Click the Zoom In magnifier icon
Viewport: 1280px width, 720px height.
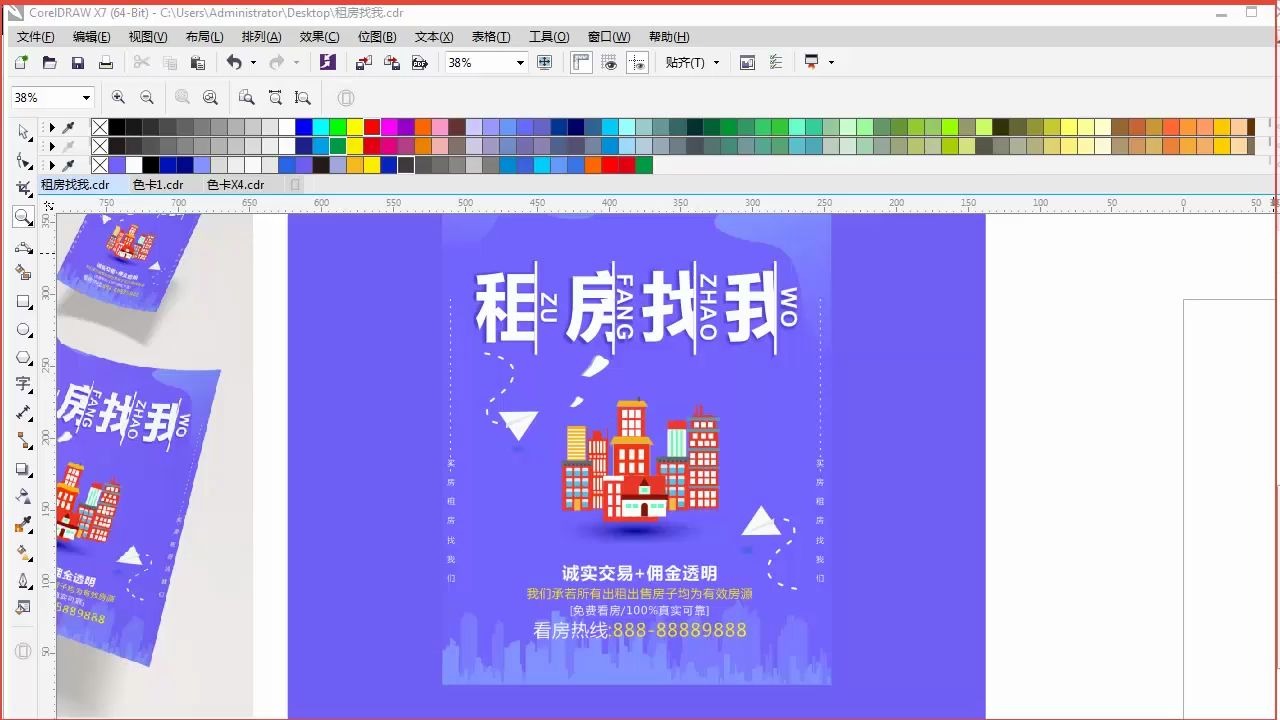tap(118, 97)
